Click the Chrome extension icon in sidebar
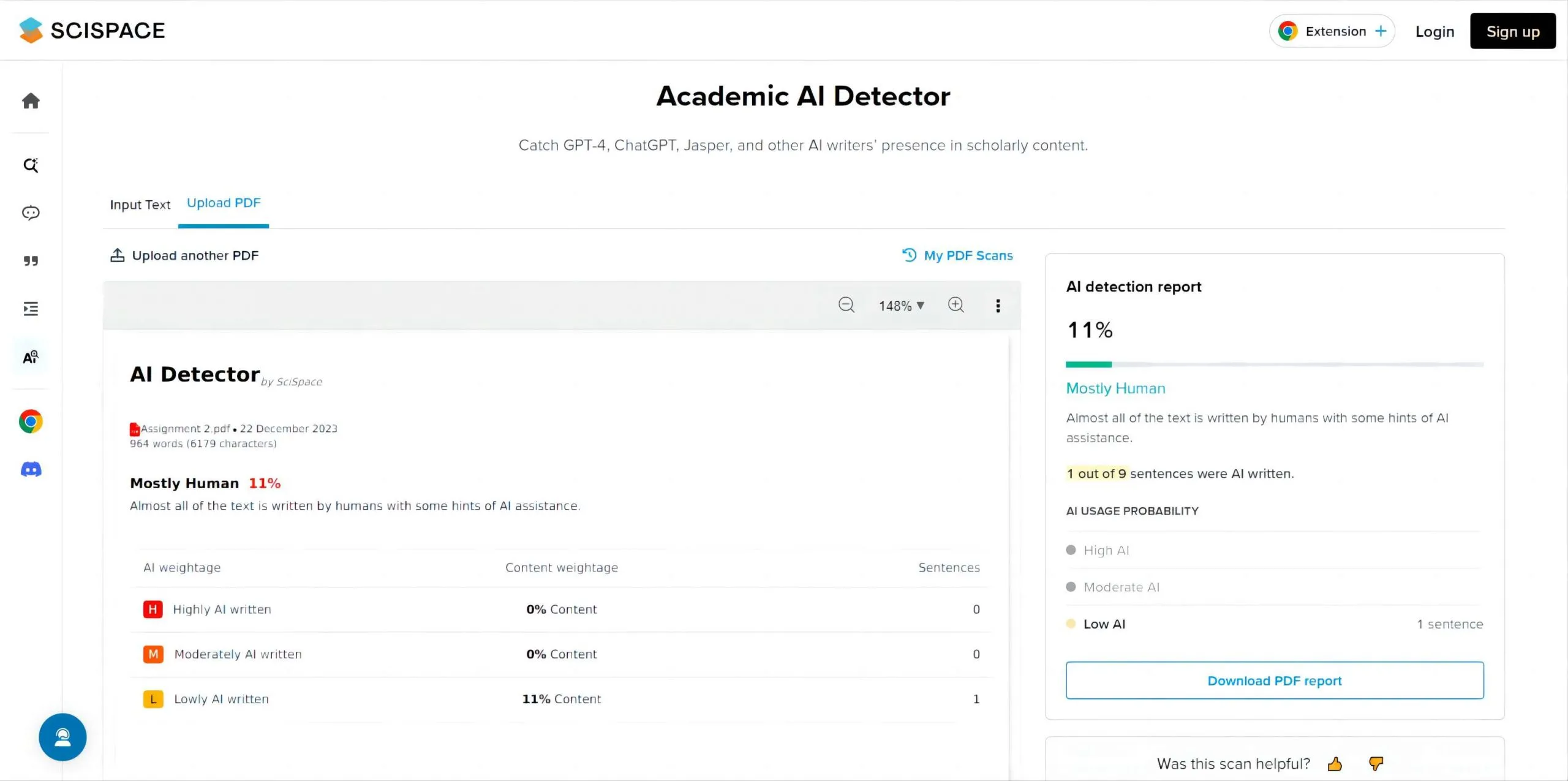The height and width of the screenshot is (781, 1568). pos(30,421)
